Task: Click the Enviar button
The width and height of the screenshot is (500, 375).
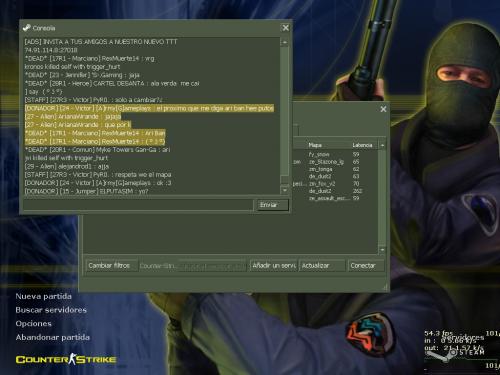Action: (x=273, y=205)
